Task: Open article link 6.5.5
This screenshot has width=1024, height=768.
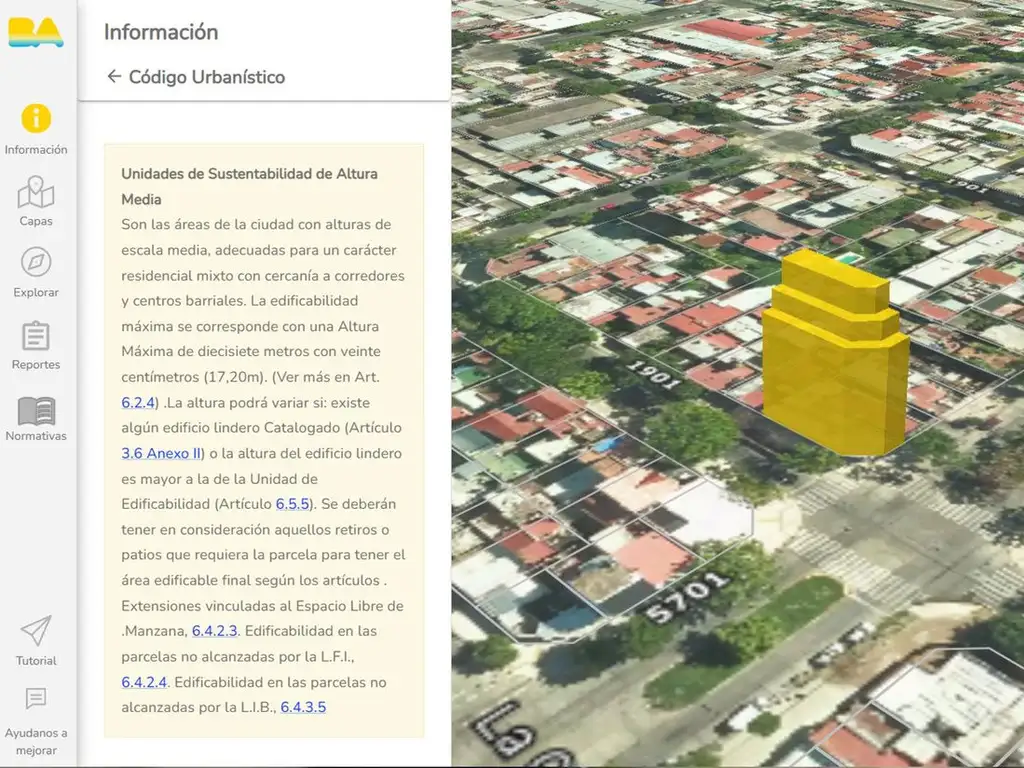Action: (x=293, y=504)
